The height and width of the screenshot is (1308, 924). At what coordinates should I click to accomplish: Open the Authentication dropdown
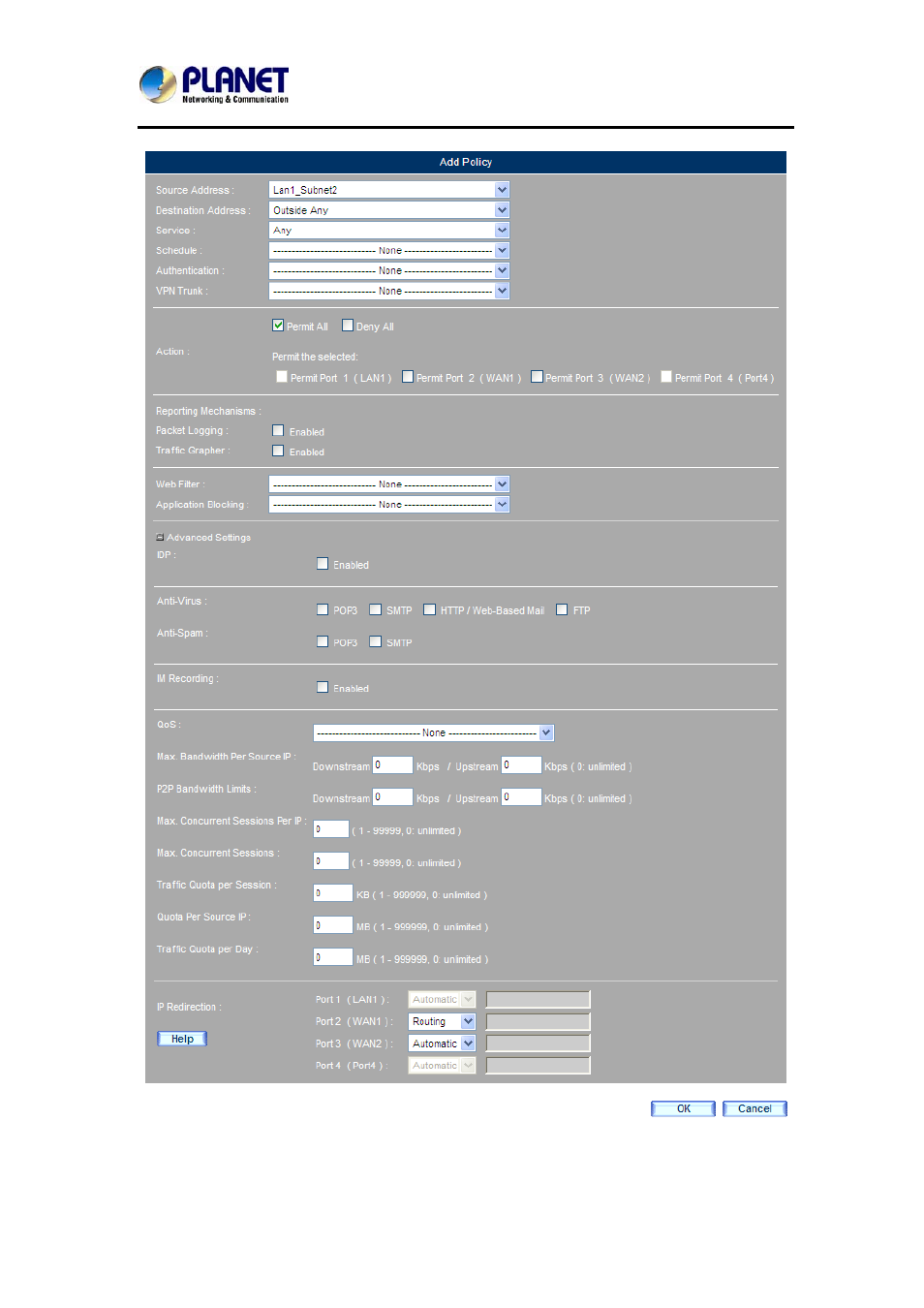pos(389,271)
